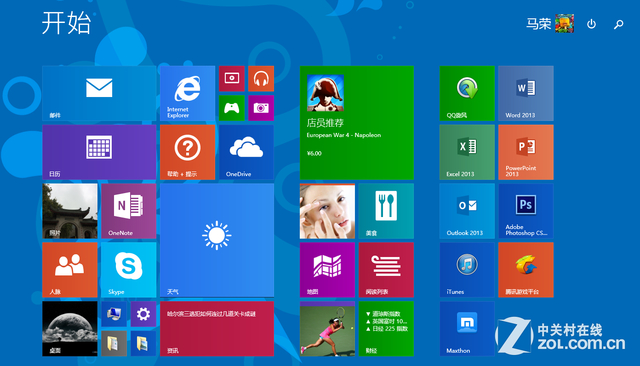Open the Store recommendation European War 4 tile
Viewport: 640px width, 366px height.
pyautogui.click(x=357, y=123)
